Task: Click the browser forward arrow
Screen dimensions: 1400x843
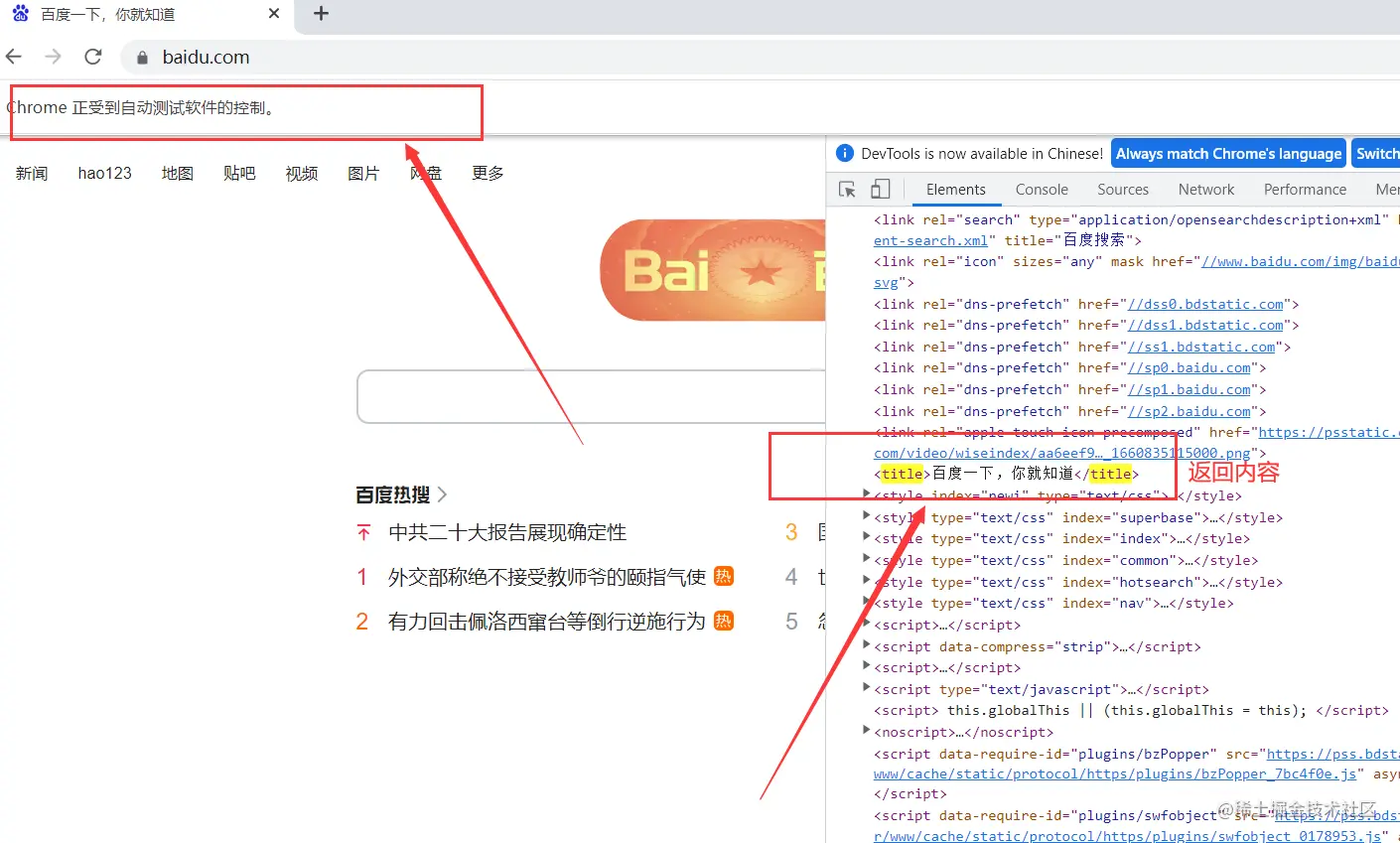Action: coord(54,57)
